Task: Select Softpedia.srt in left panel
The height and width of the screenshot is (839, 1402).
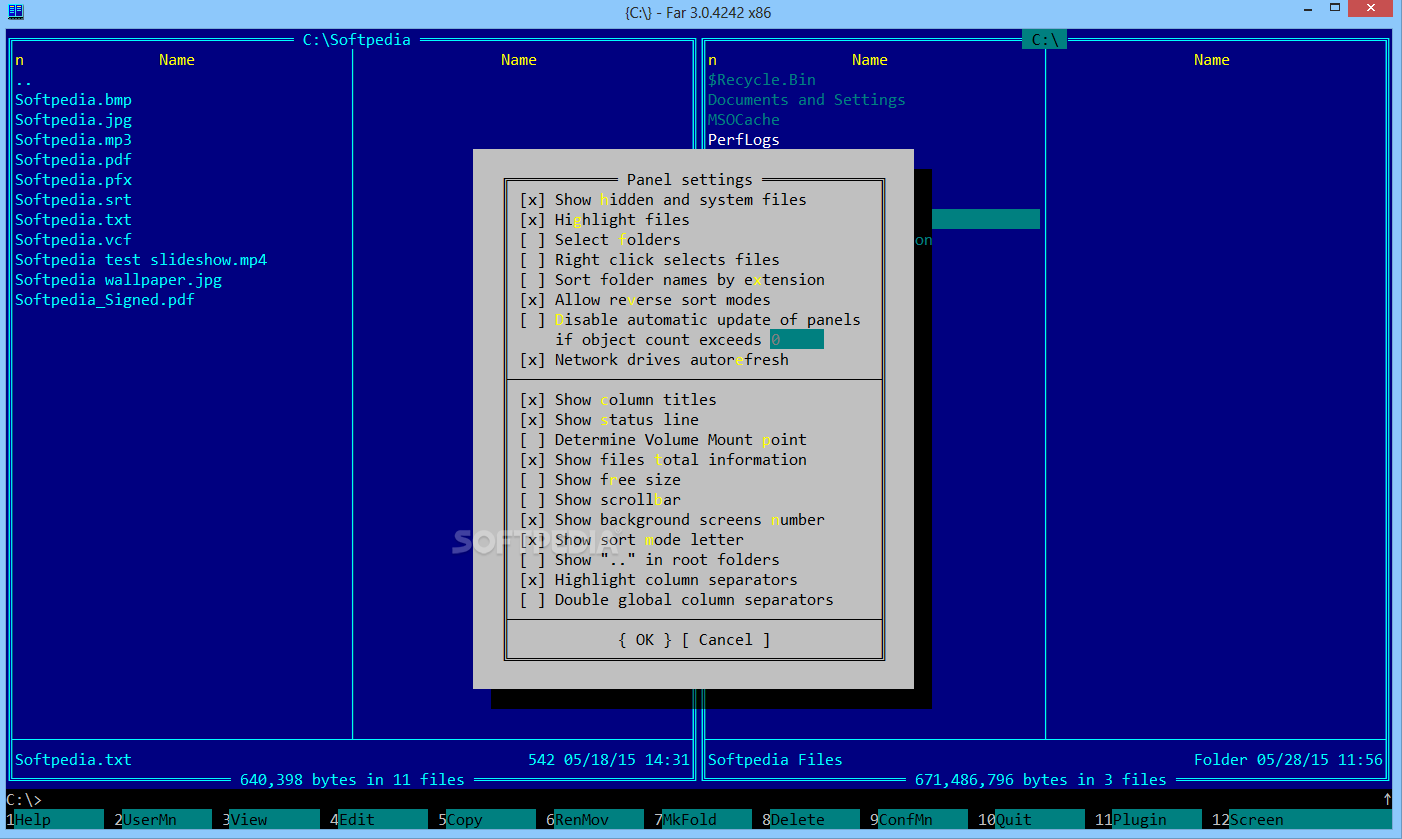Action: [x=73, y=200]
